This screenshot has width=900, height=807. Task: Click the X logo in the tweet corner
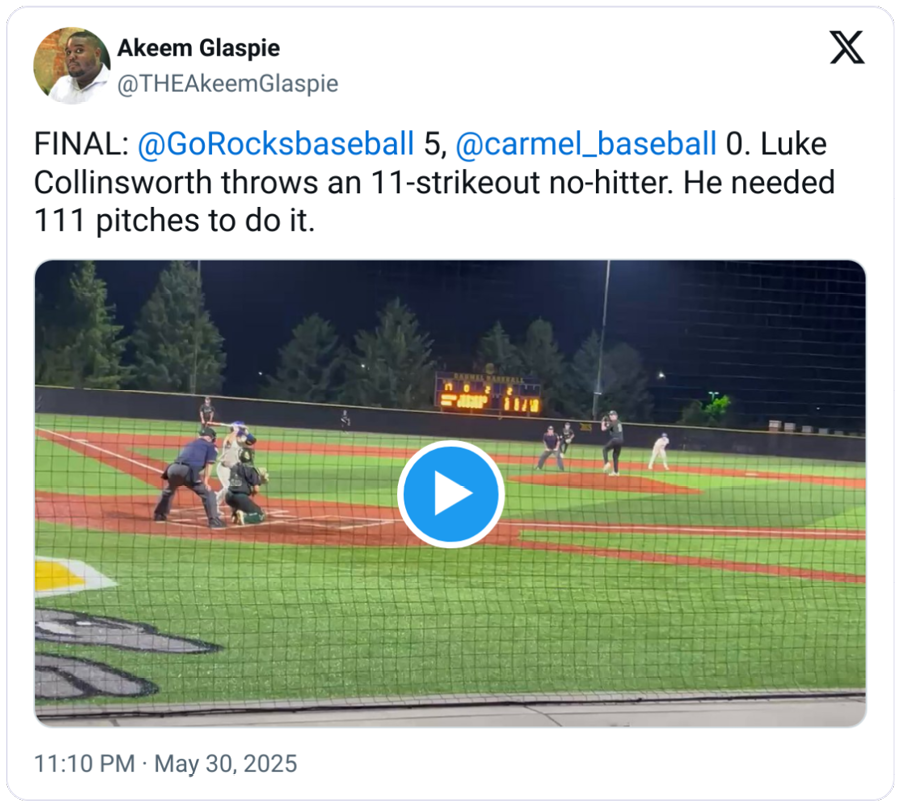847,48
